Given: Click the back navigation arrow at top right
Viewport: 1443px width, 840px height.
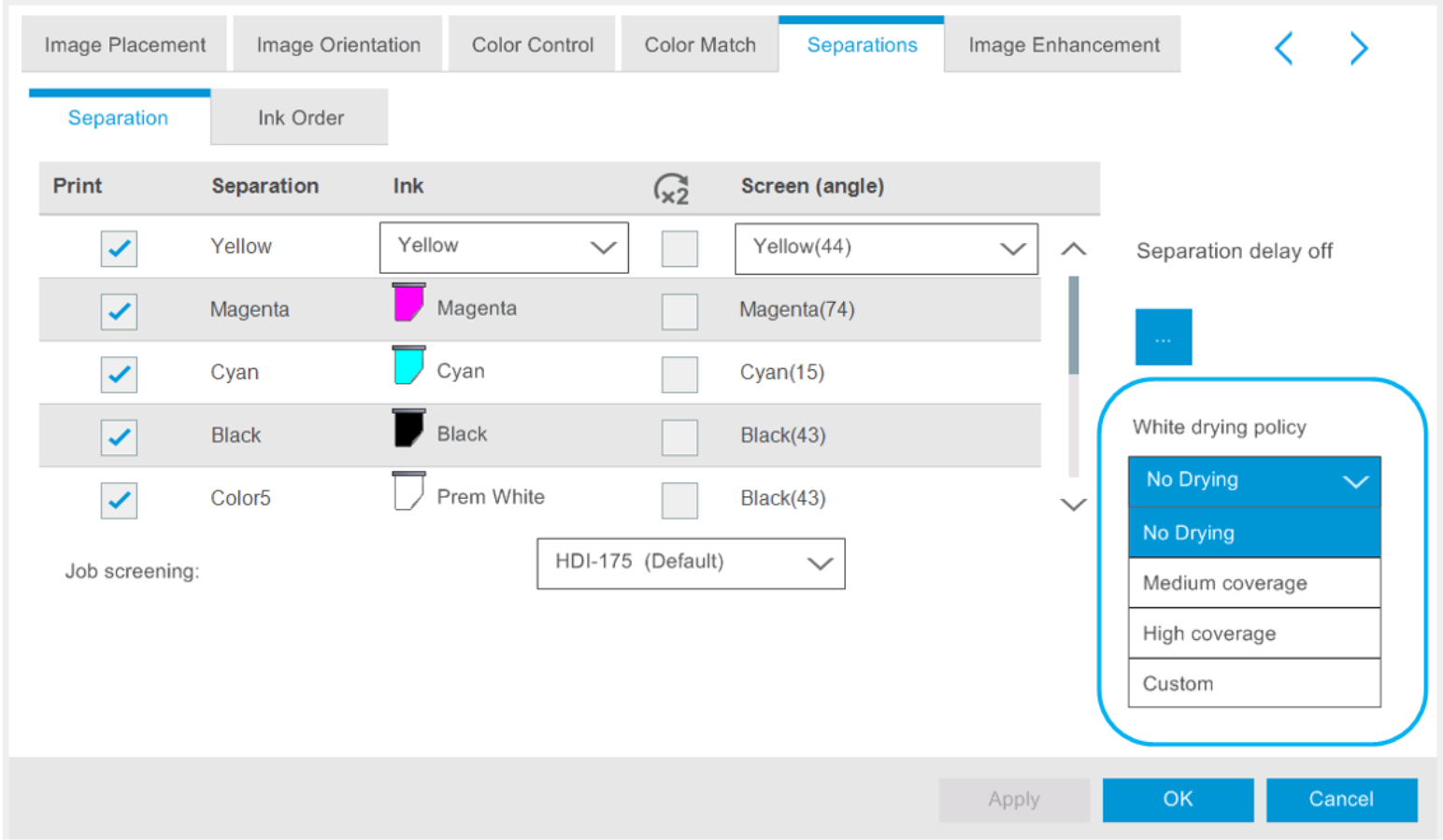Looking at the screenshot, I should [1283, 48].
